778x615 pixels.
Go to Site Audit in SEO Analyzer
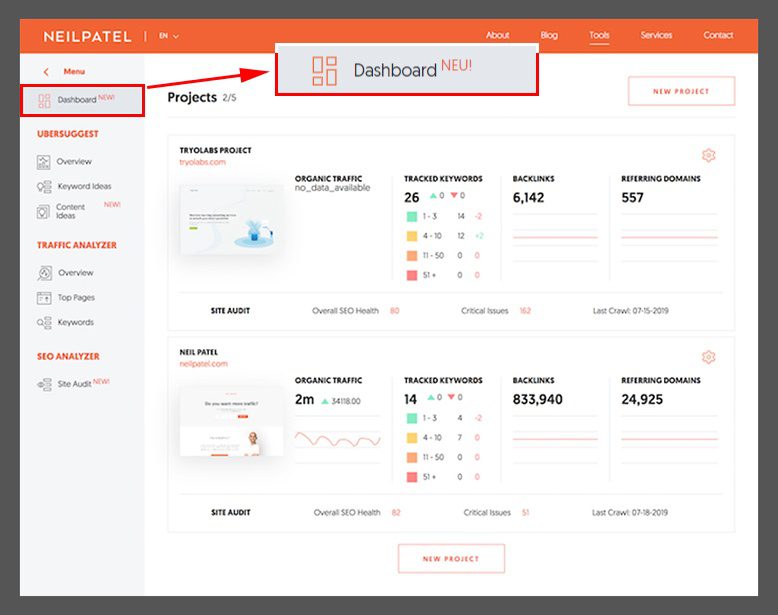coord(74,384)
